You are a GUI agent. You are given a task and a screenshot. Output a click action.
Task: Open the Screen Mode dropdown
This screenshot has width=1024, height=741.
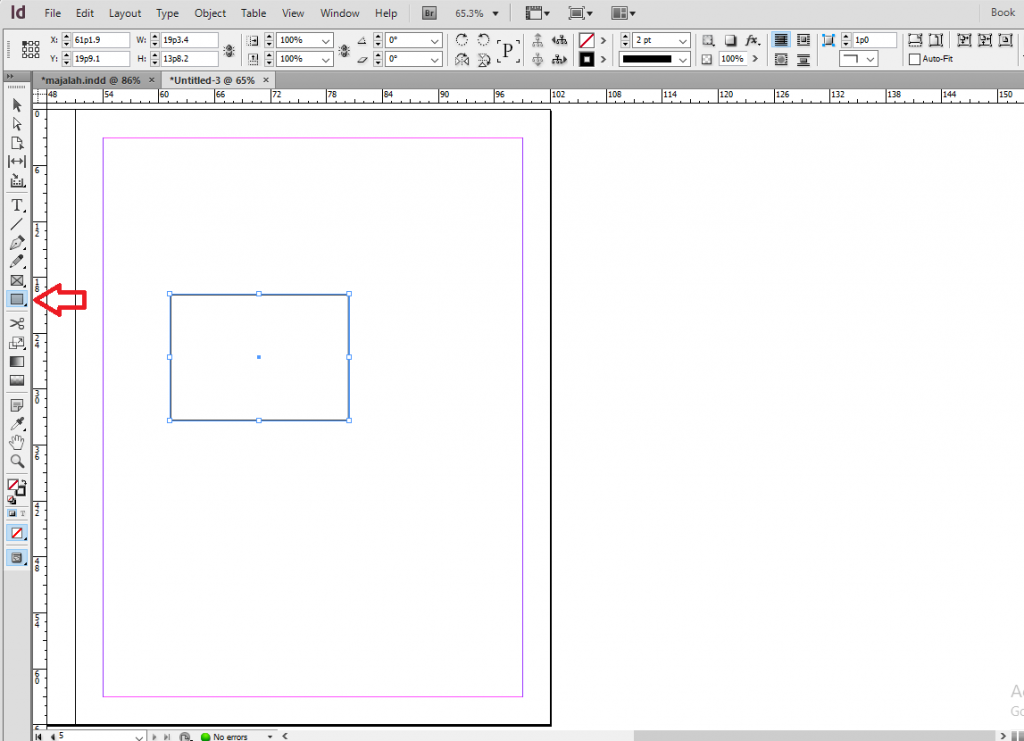click(579, 13)
